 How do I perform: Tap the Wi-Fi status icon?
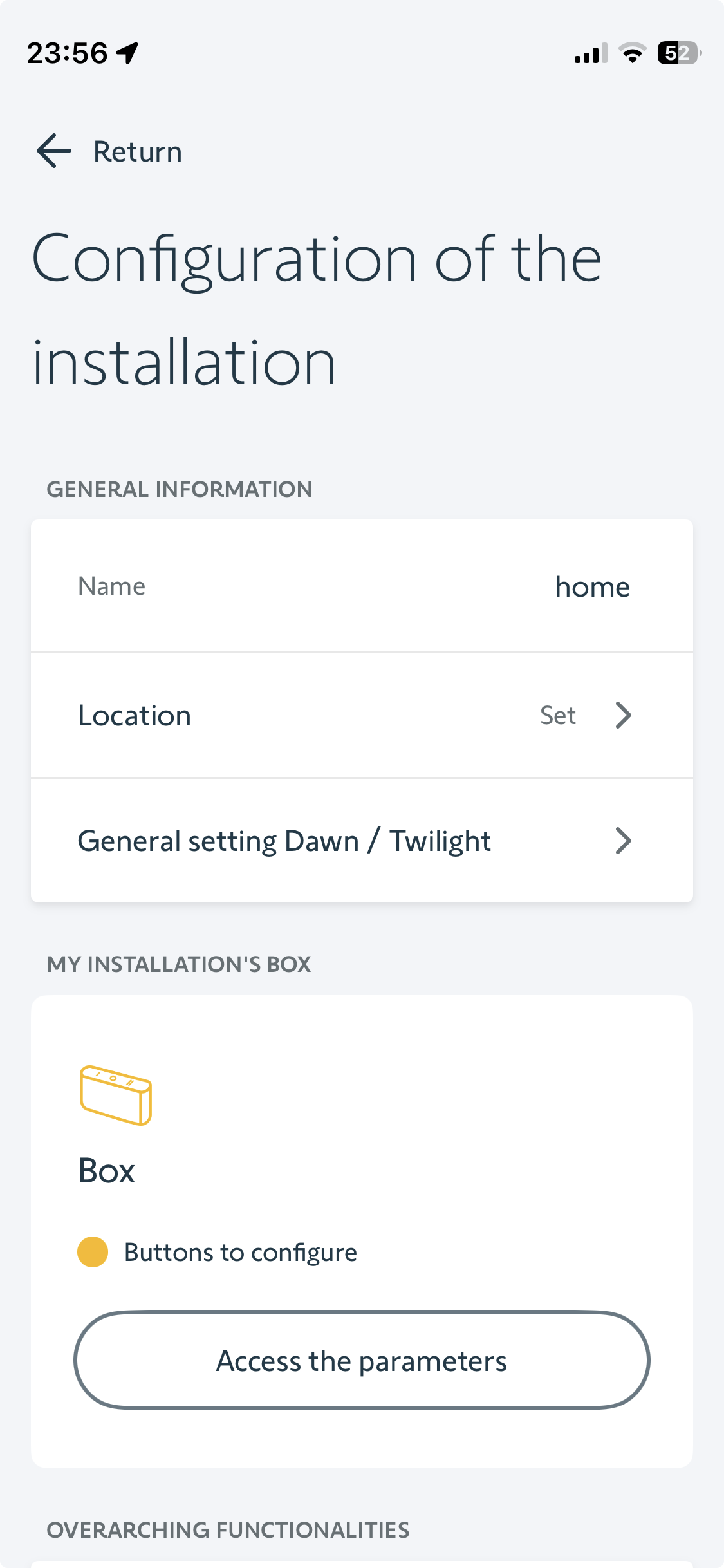pos(632,53)
